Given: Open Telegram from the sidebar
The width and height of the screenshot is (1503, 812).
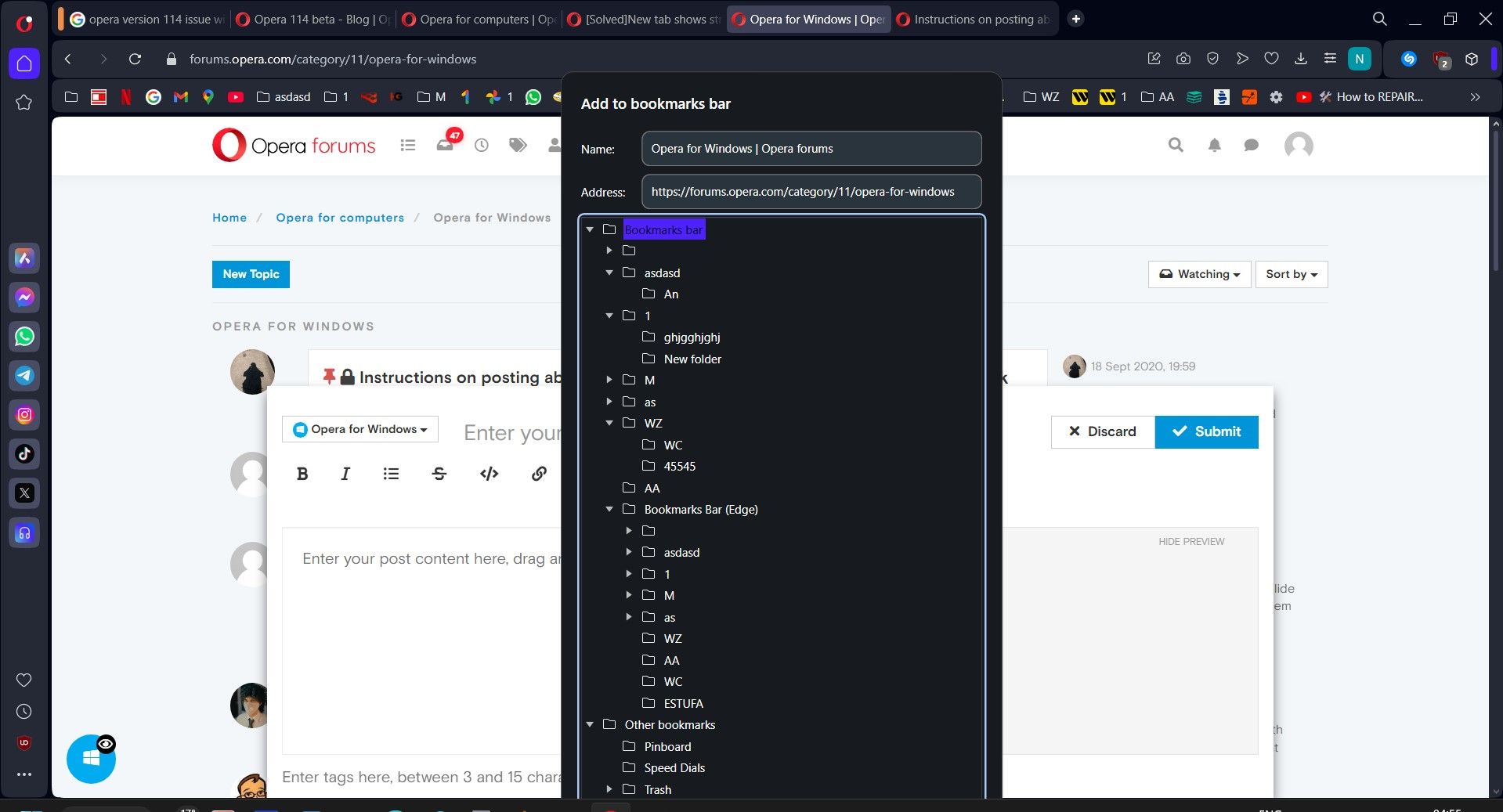Looking at the screenshot, I should [24, 376].
